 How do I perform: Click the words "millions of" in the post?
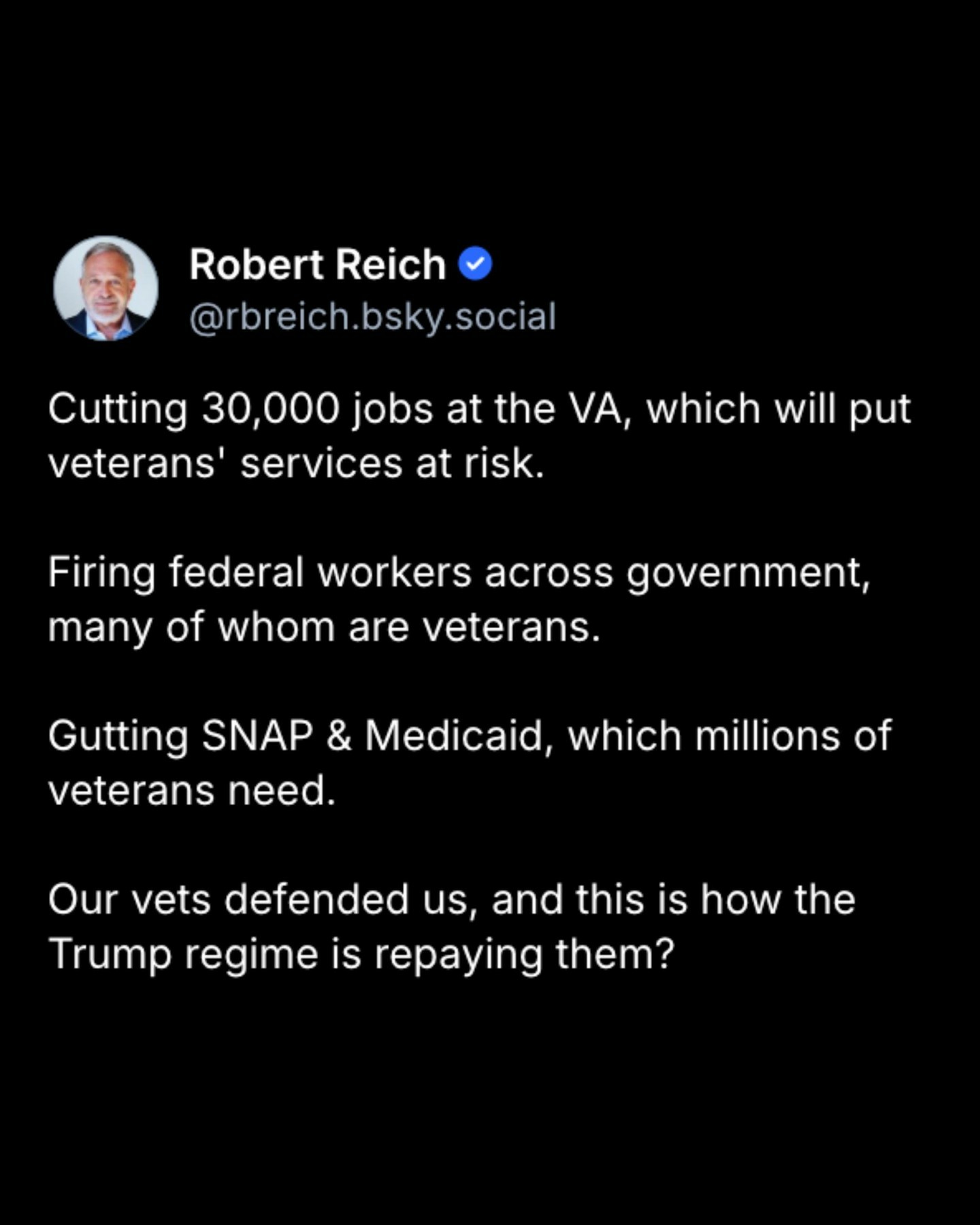coord(793,736)
